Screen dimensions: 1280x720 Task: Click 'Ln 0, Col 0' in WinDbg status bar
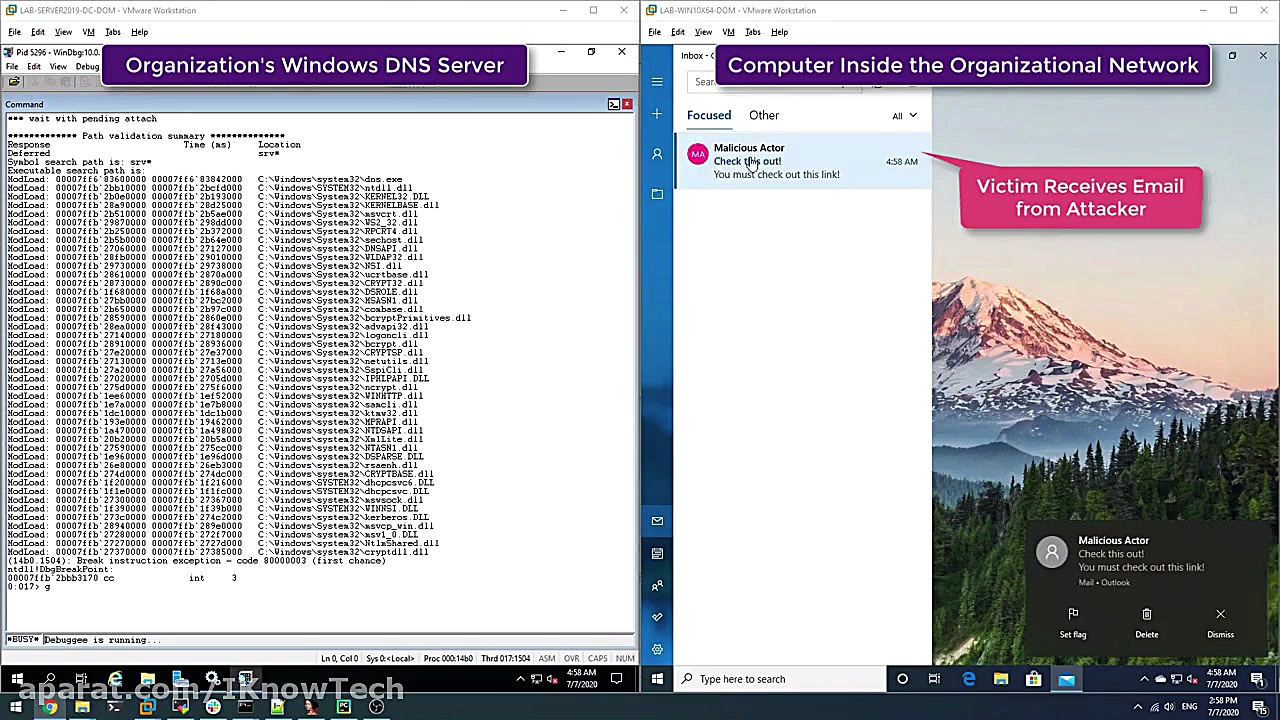339,658
